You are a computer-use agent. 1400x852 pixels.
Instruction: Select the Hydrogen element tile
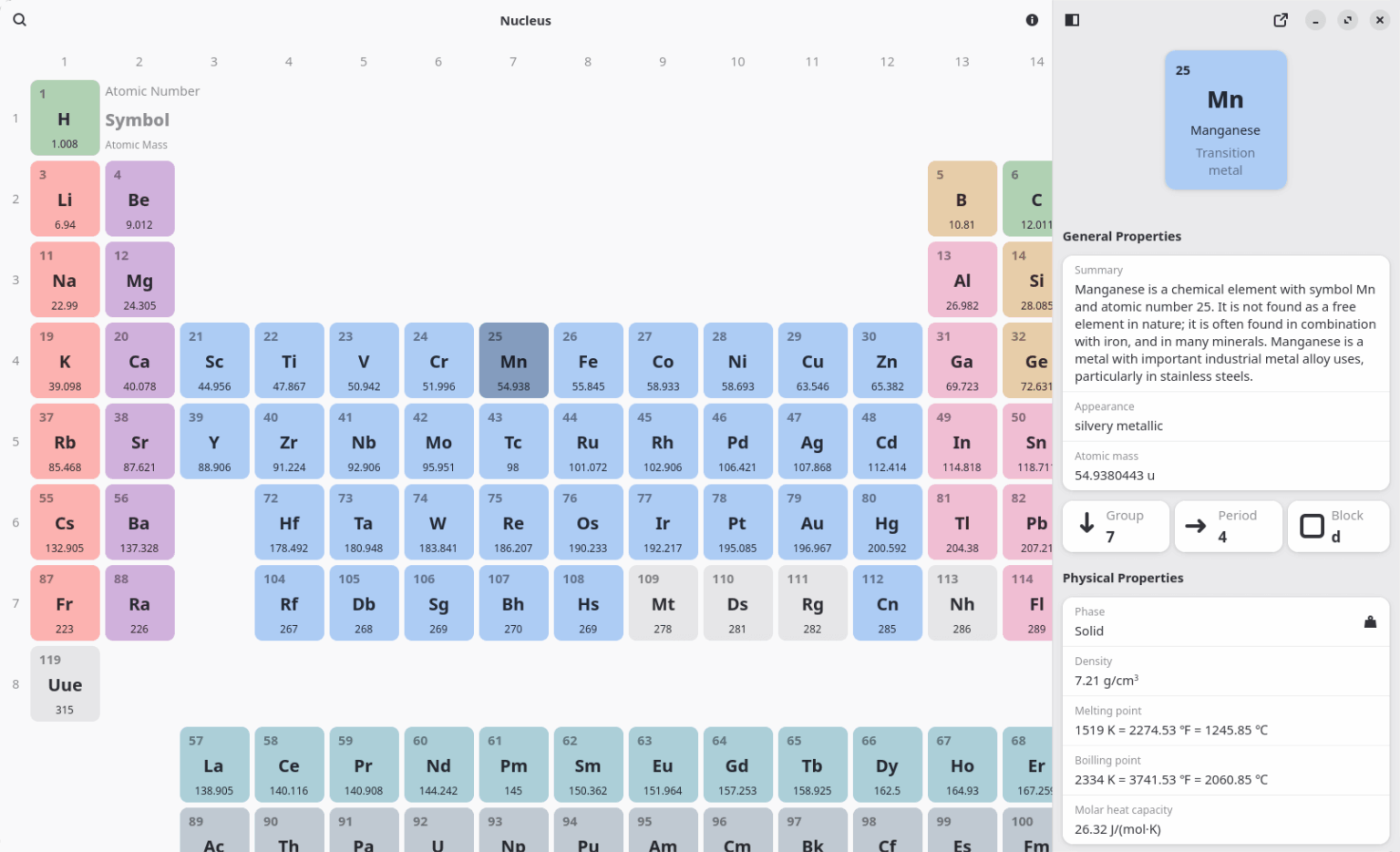click(x=65, y=118)
